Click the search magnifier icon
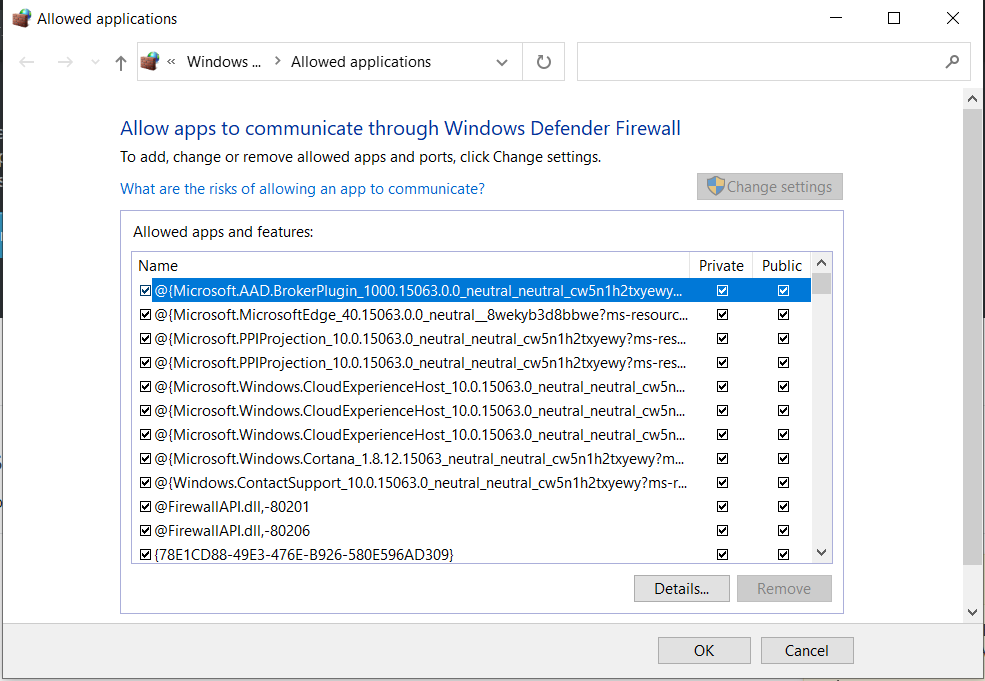This screenshot has width=985, height=681. pos(952,62)
